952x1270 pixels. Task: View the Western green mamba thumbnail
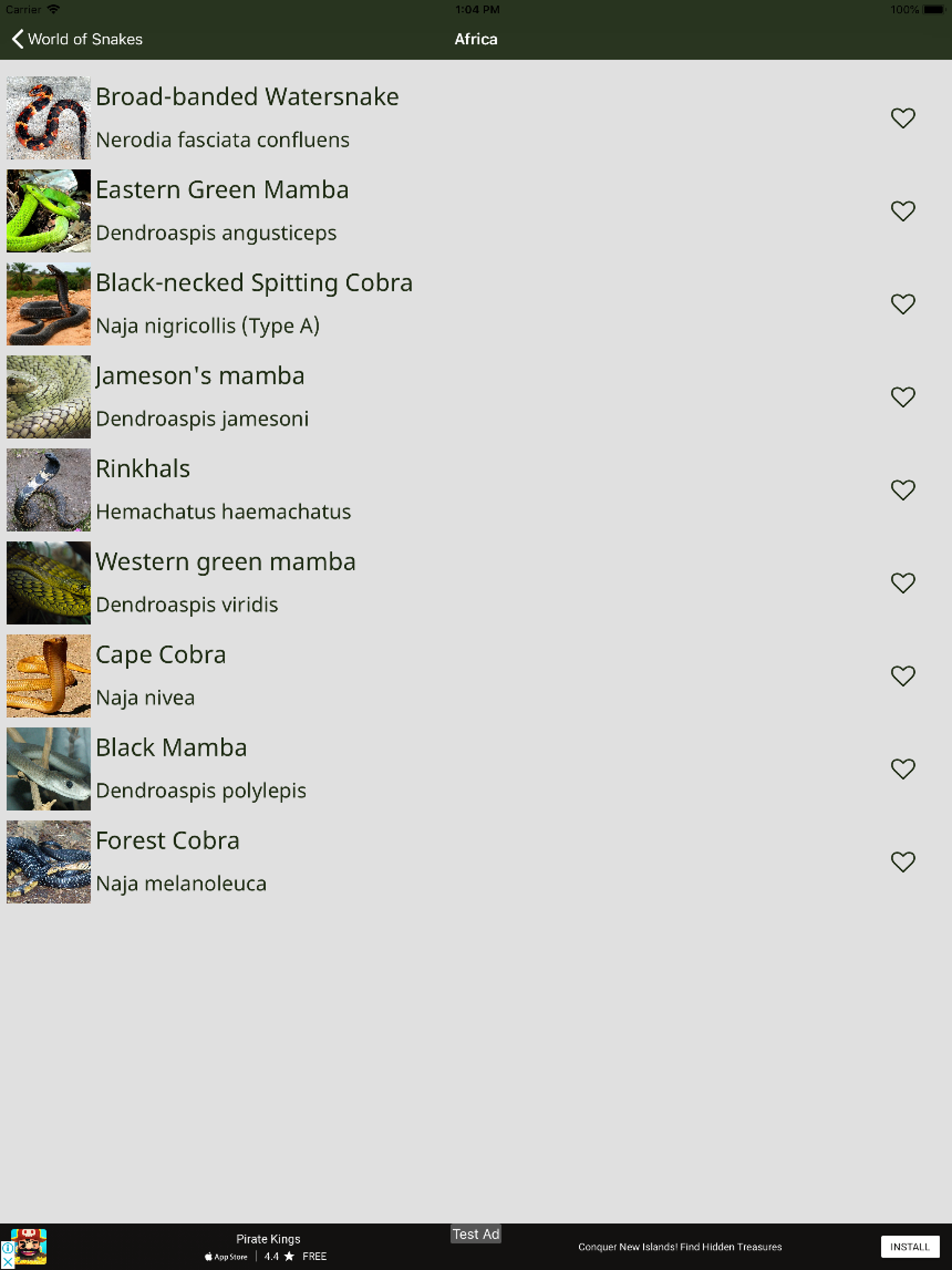pyautogui.click(x=49, y=583)
